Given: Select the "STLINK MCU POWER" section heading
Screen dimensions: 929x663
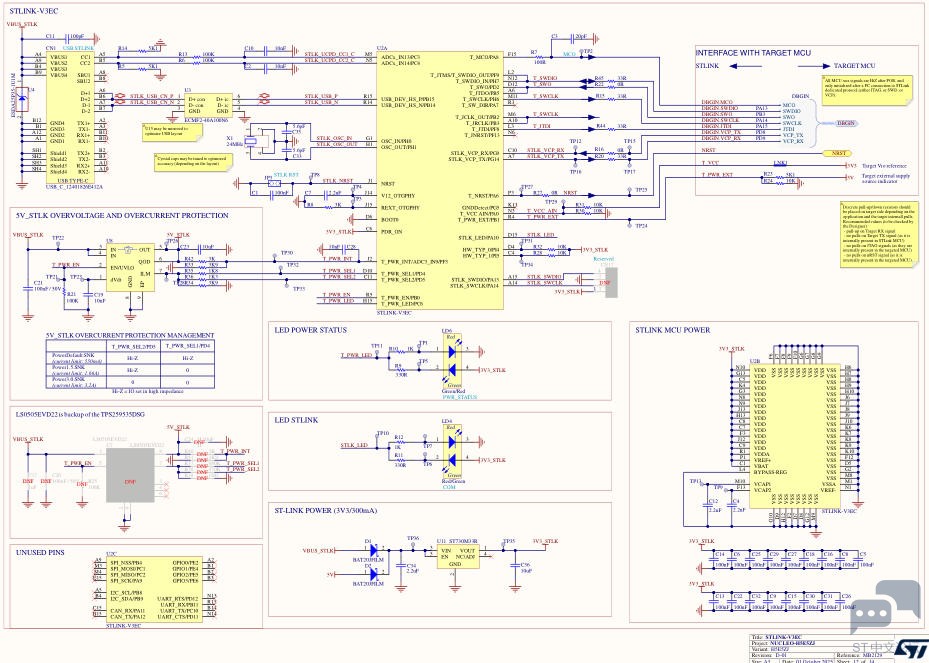Looking at the screenshot, I should 672,330.
